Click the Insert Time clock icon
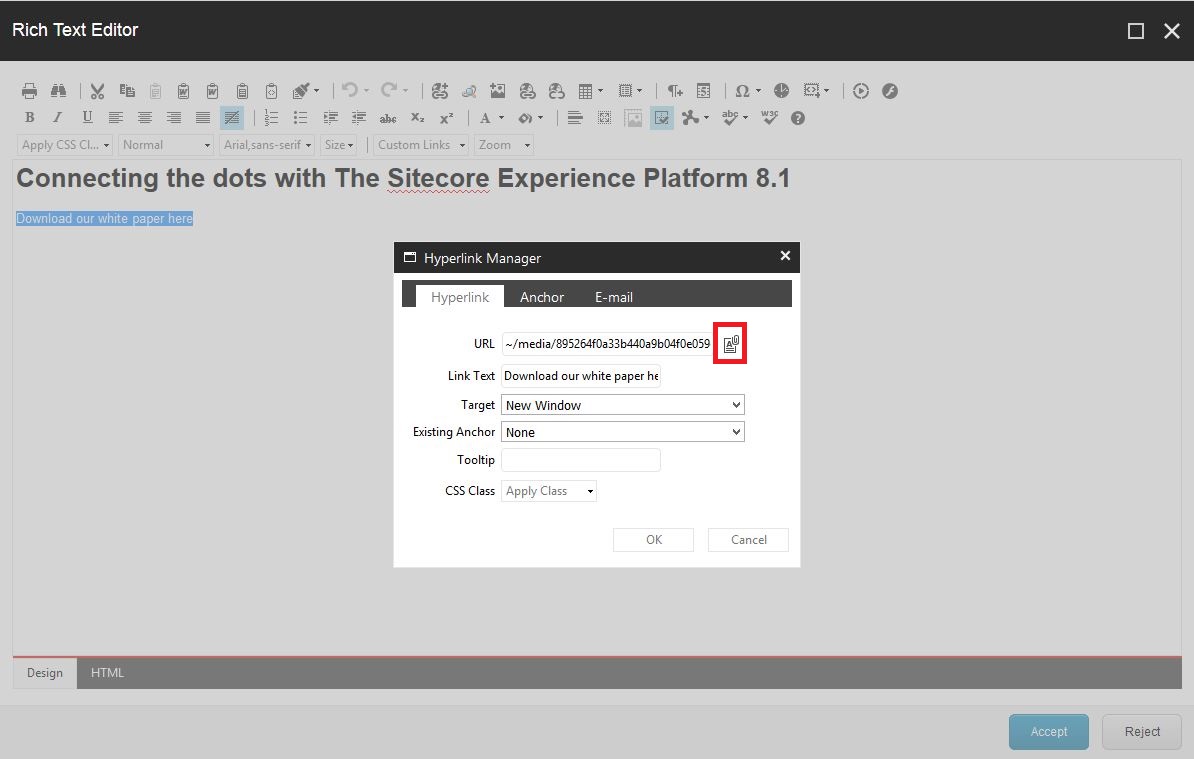 (781, 91)
